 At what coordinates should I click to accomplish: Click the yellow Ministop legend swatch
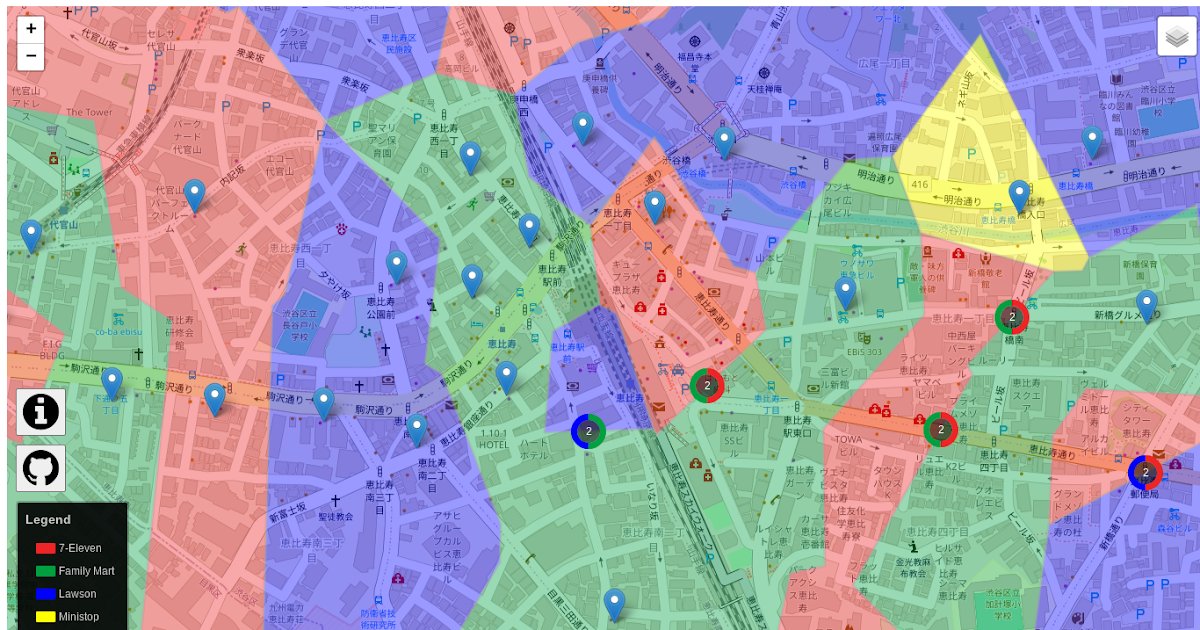pyautogui.click(x=45, y=617)
